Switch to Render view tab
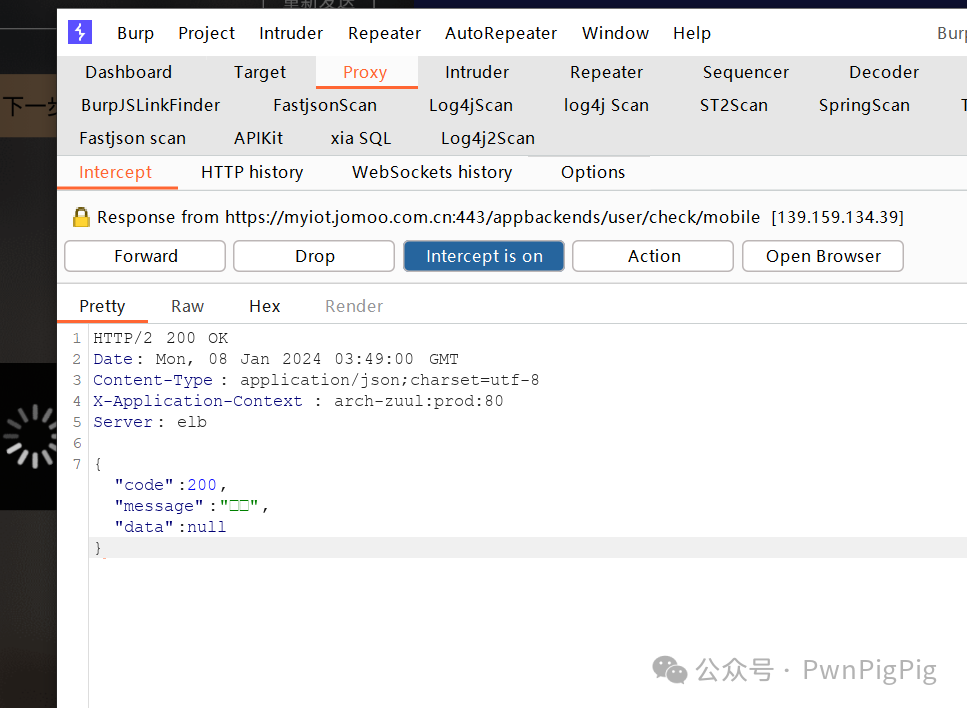Viewport: 967px width, 708px height. point(354,307)
